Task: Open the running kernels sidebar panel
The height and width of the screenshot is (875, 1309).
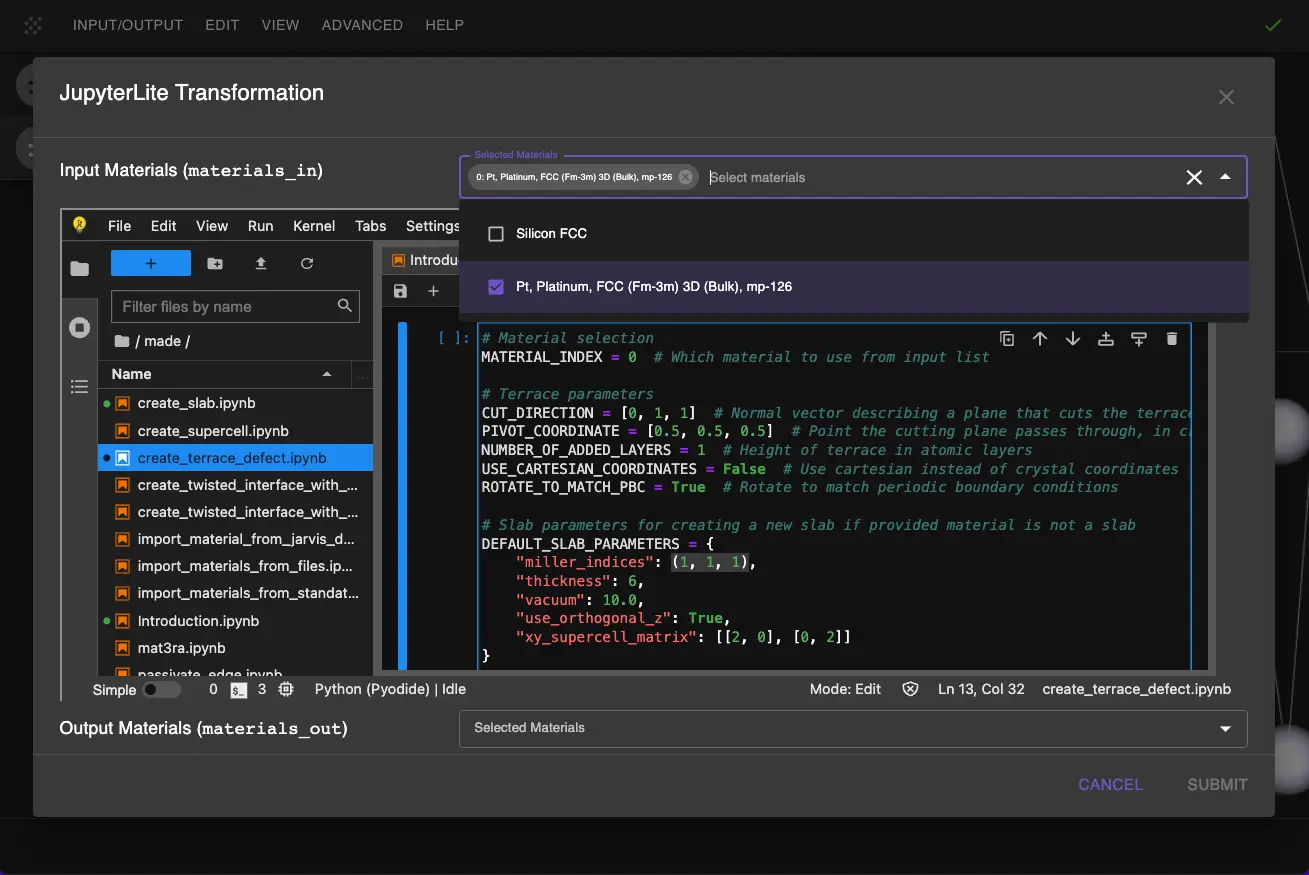Action: click(80, 327)
